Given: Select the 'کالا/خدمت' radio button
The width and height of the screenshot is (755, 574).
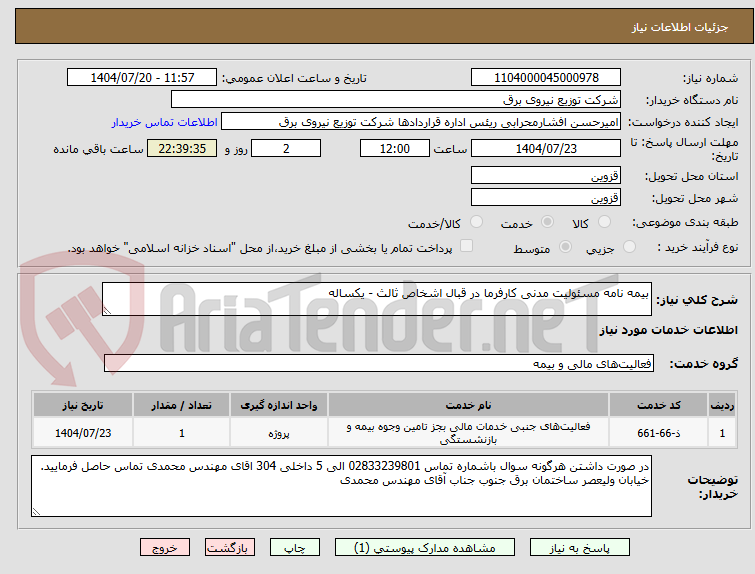Looking at the screenshot, I should click(x=476, y=222).
